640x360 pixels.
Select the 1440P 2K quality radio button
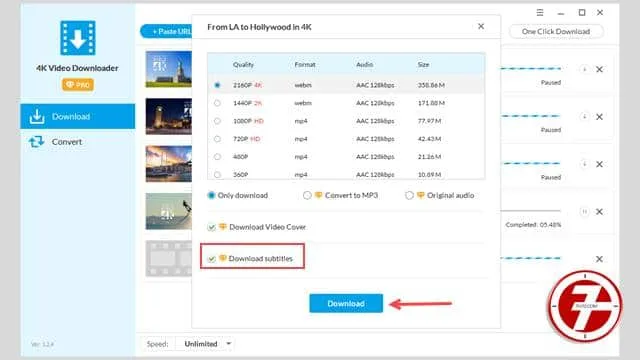(217, 103)
